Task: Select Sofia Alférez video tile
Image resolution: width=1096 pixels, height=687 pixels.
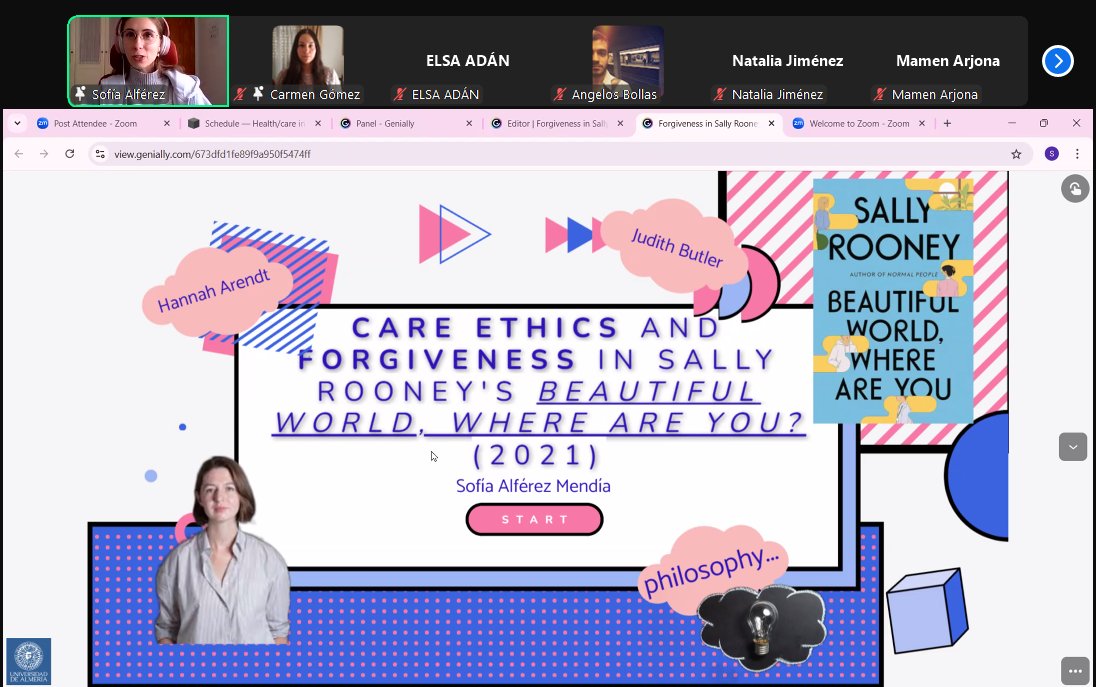Action: coord(148,61)
